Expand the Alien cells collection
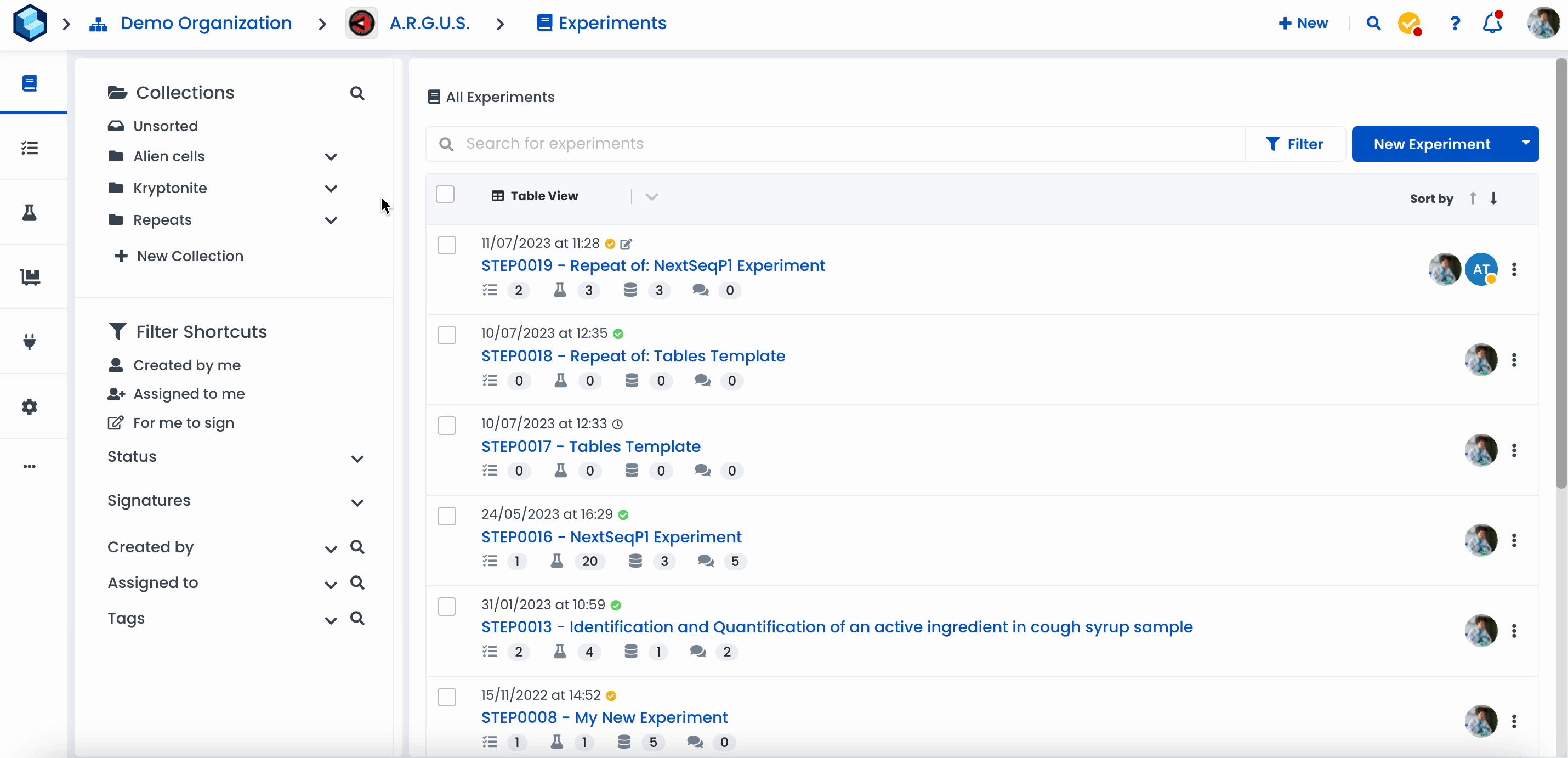This screenshot has height=758, width=1568. 331,157
